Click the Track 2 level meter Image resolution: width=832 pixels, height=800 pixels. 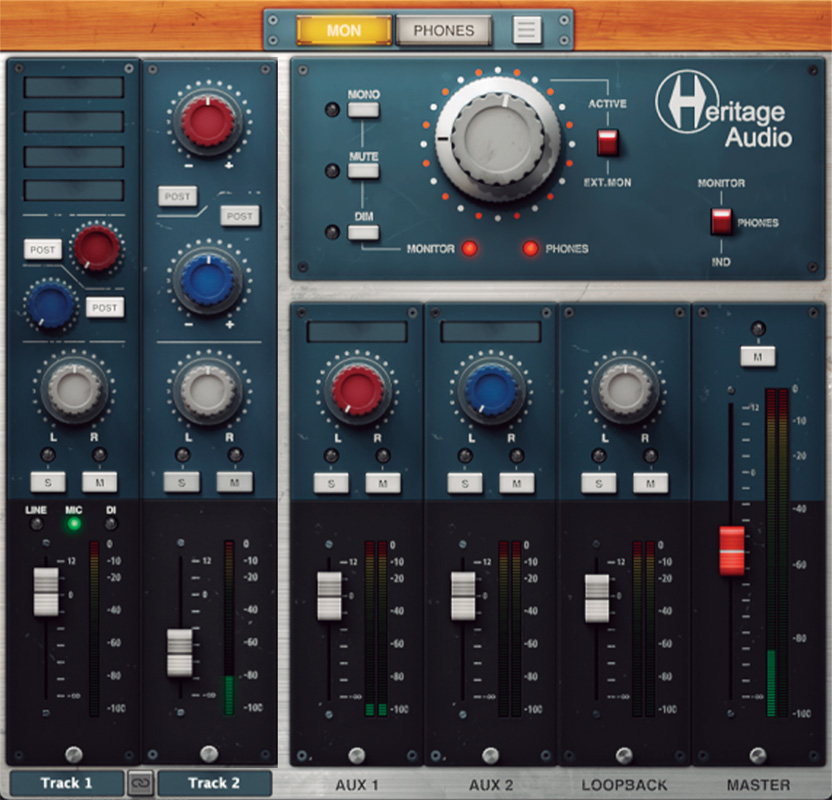229,628
